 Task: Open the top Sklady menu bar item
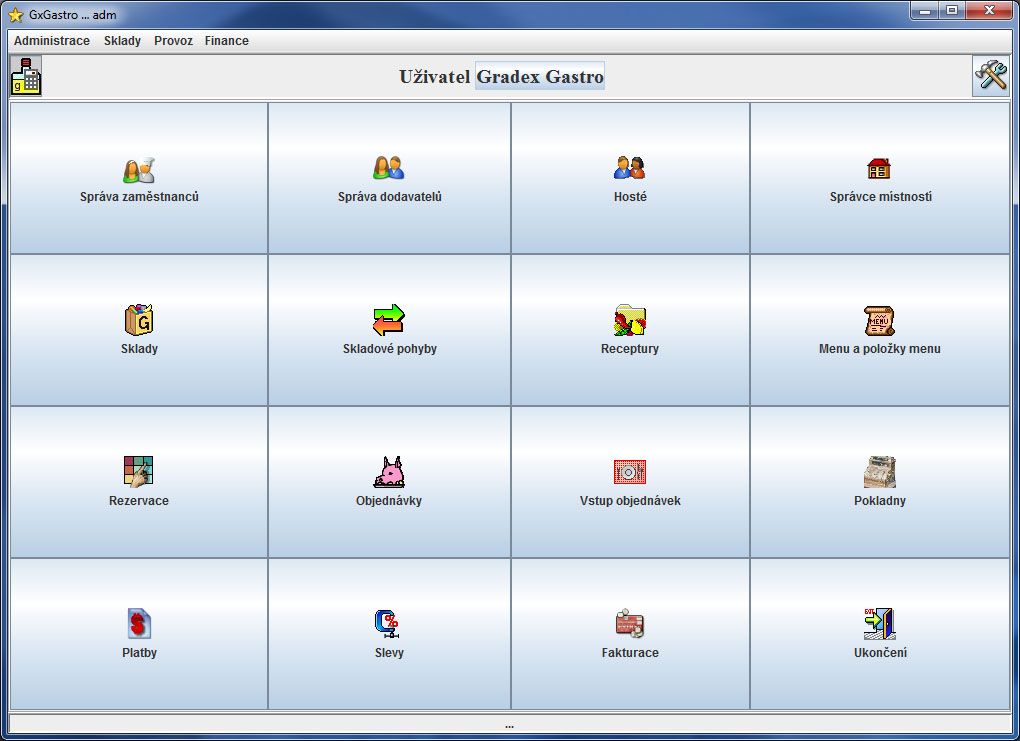point(122,40)
